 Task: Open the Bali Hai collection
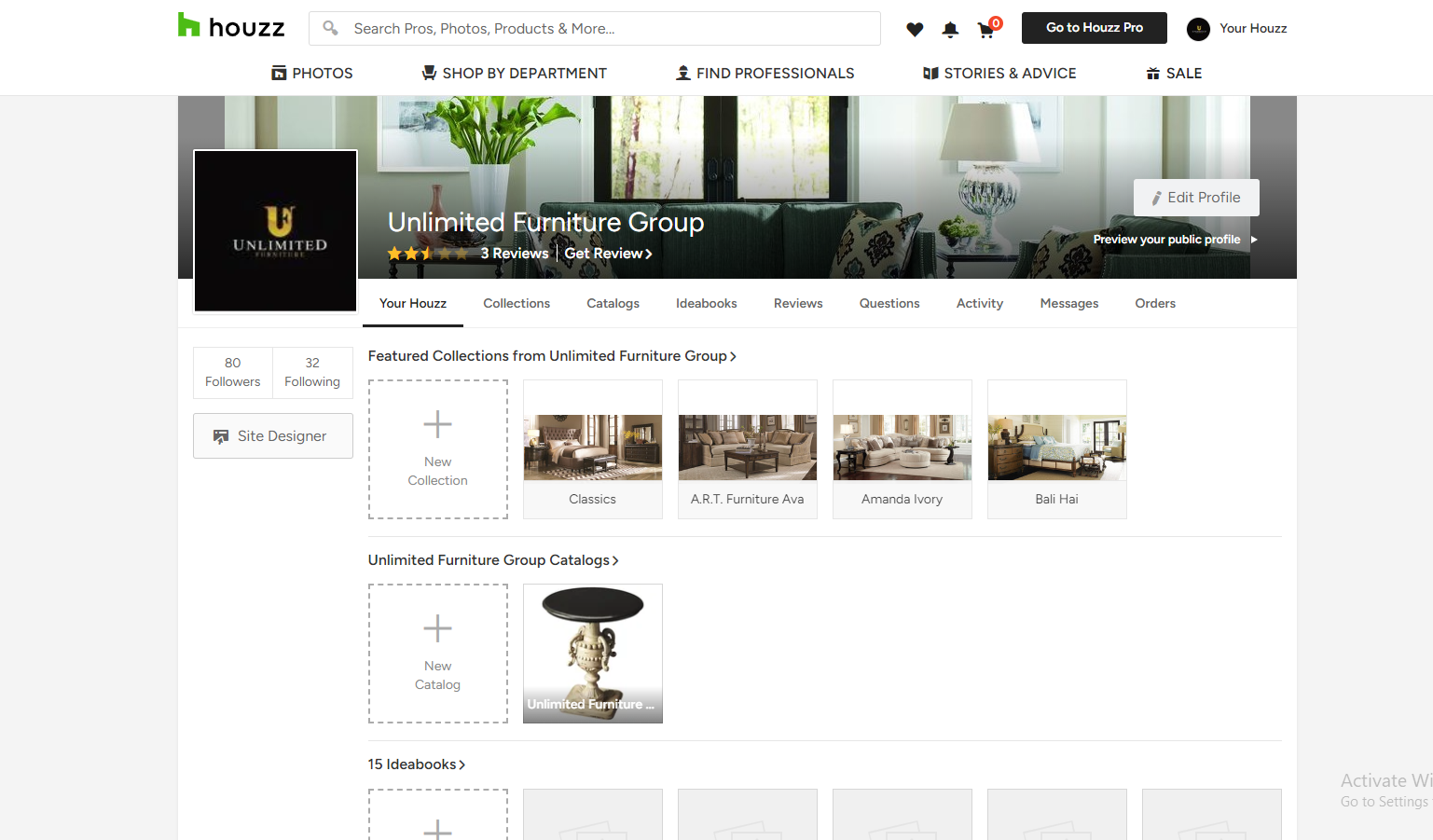[x=1057, y=449]
